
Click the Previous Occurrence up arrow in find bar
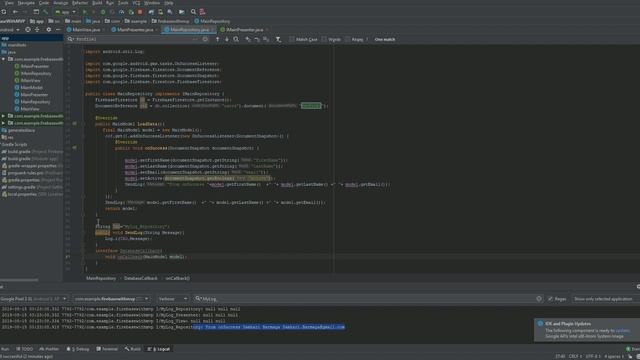click(x=218, y=39)
